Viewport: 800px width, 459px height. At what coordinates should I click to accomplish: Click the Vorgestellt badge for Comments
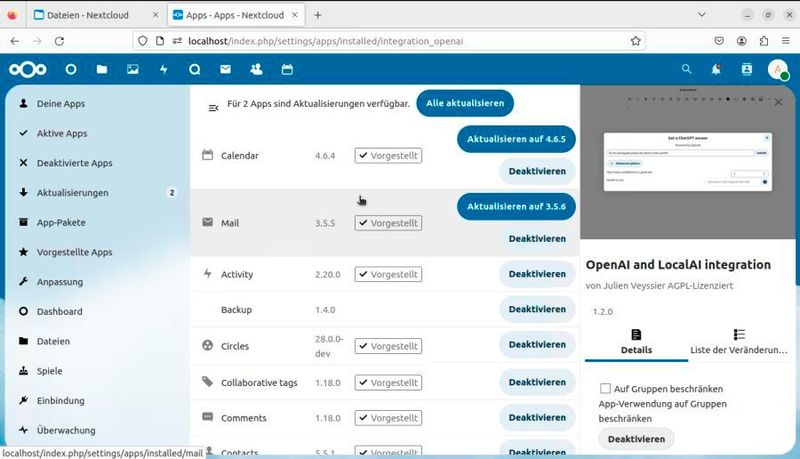[388, 418]
